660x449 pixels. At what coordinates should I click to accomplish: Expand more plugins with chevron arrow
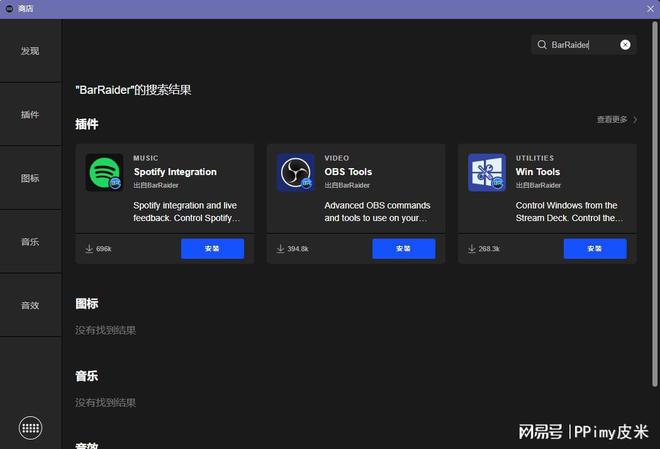[635, 120]
